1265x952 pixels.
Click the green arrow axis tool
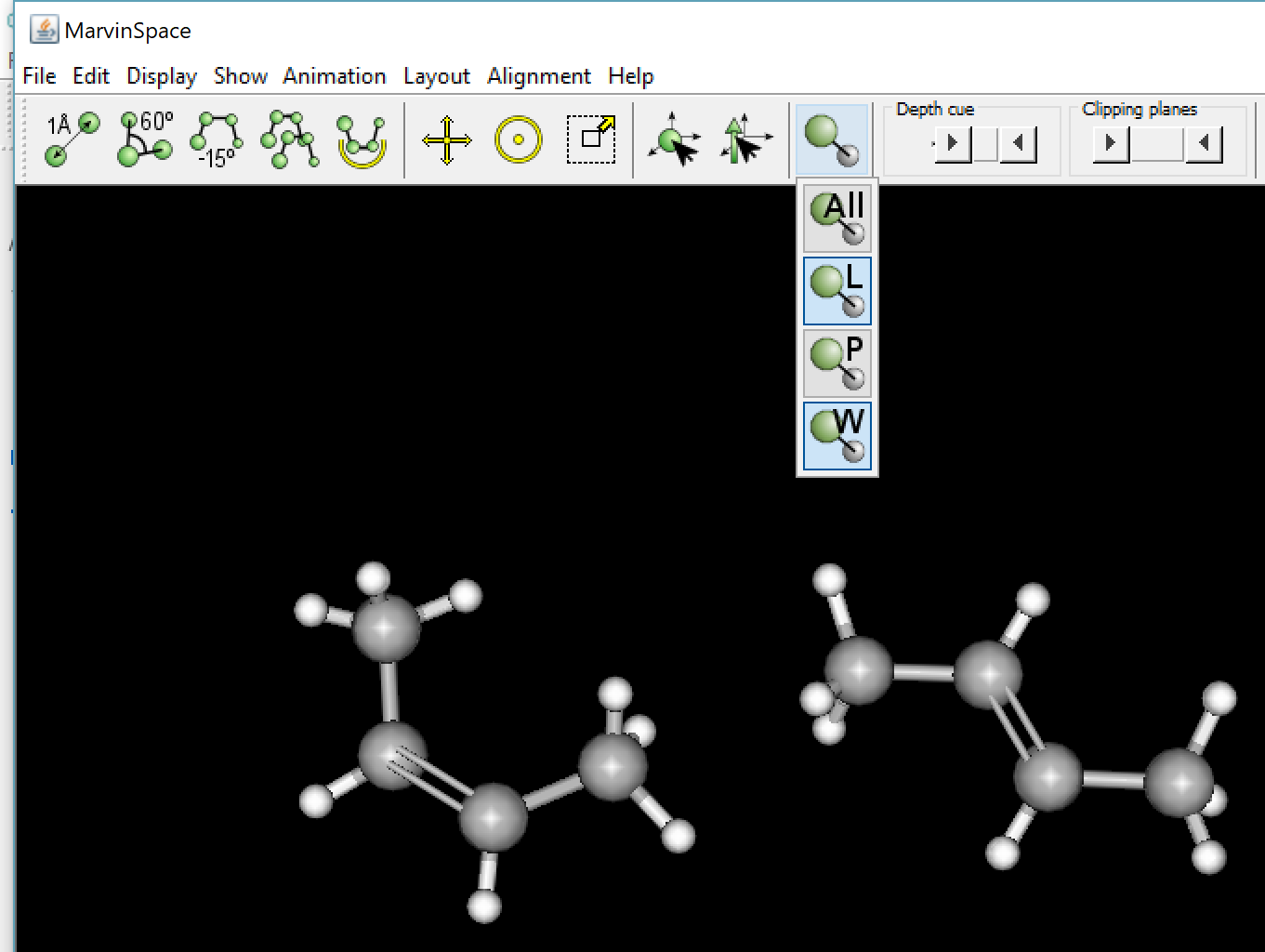[x=745, y=140]
